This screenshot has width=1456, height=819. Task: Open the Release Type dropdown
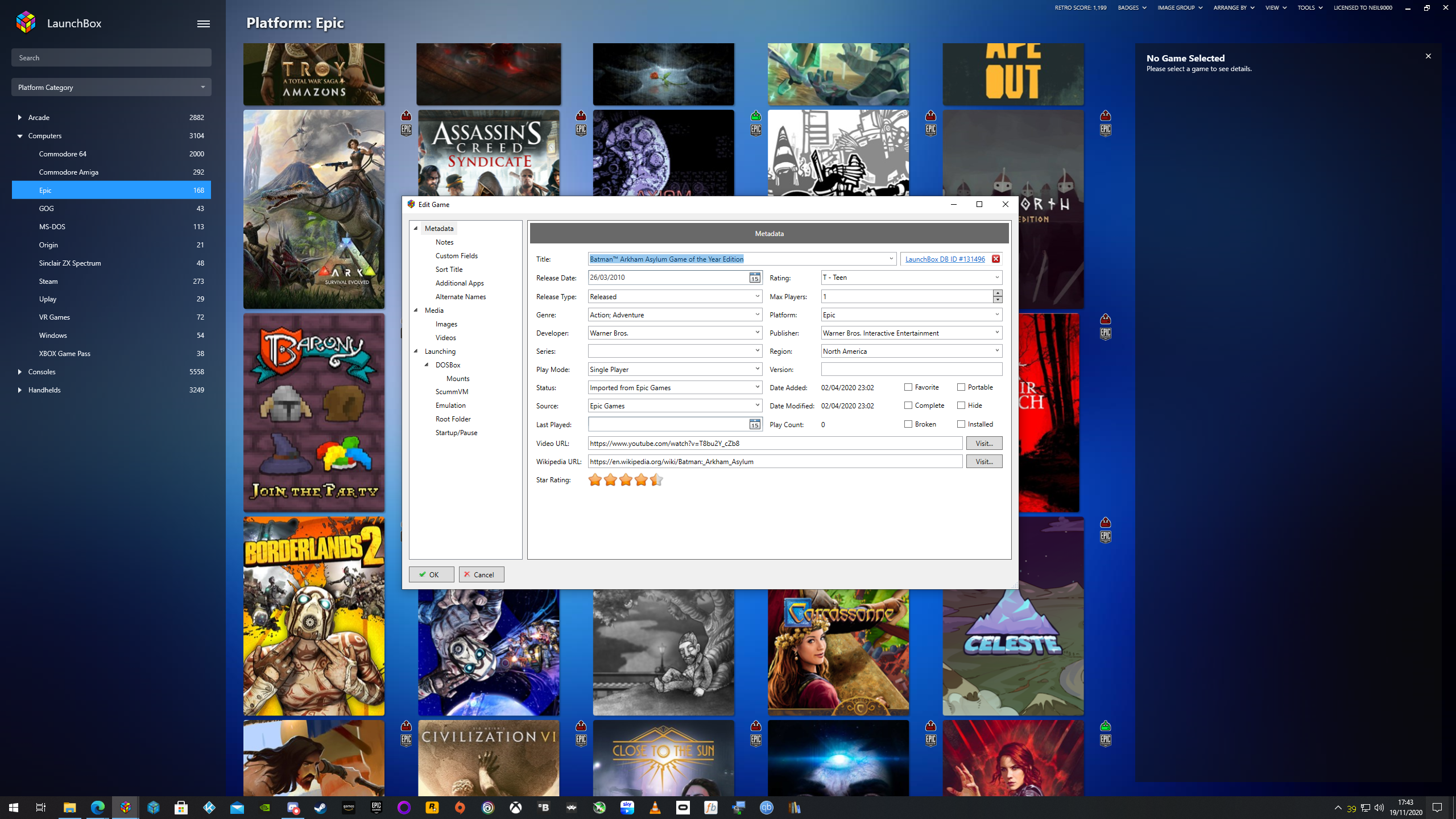(758, 296)
